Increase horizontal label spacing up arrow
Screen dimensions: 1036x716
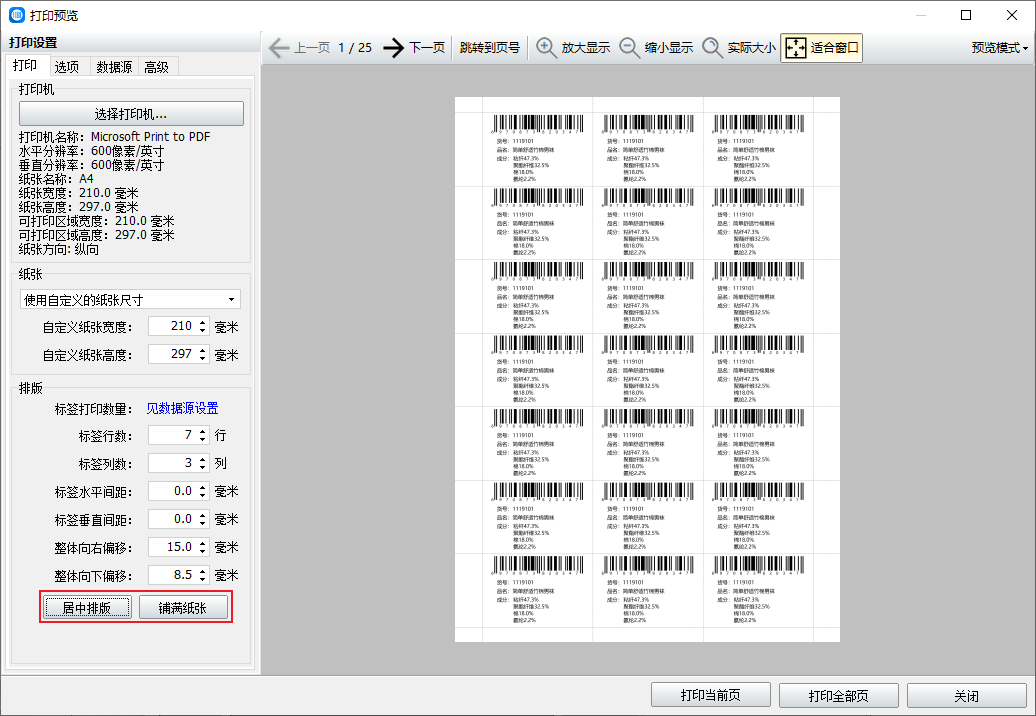203,487
